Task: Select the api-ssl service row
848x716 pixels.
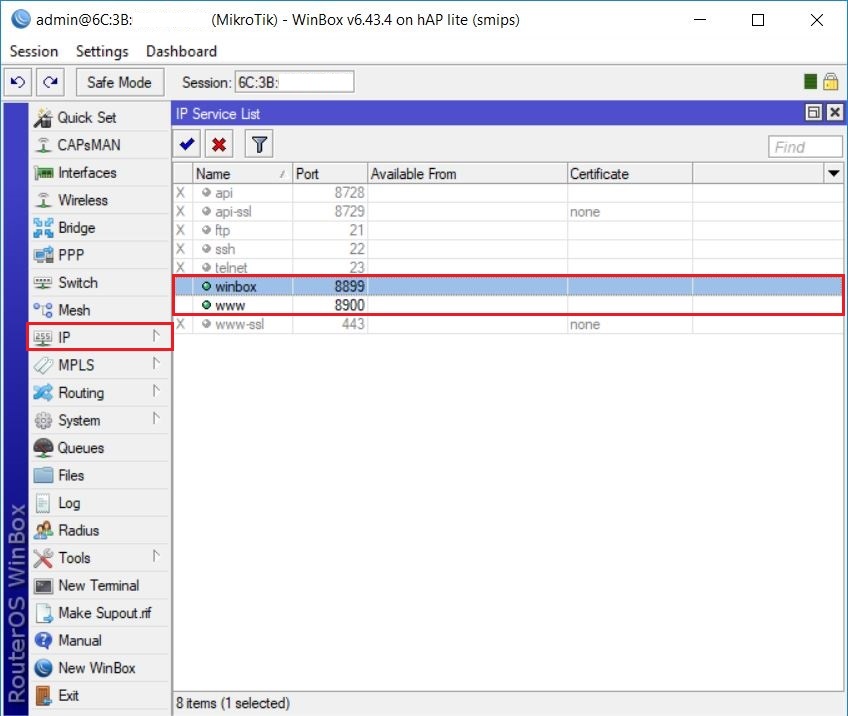Action: coord(508,211)
